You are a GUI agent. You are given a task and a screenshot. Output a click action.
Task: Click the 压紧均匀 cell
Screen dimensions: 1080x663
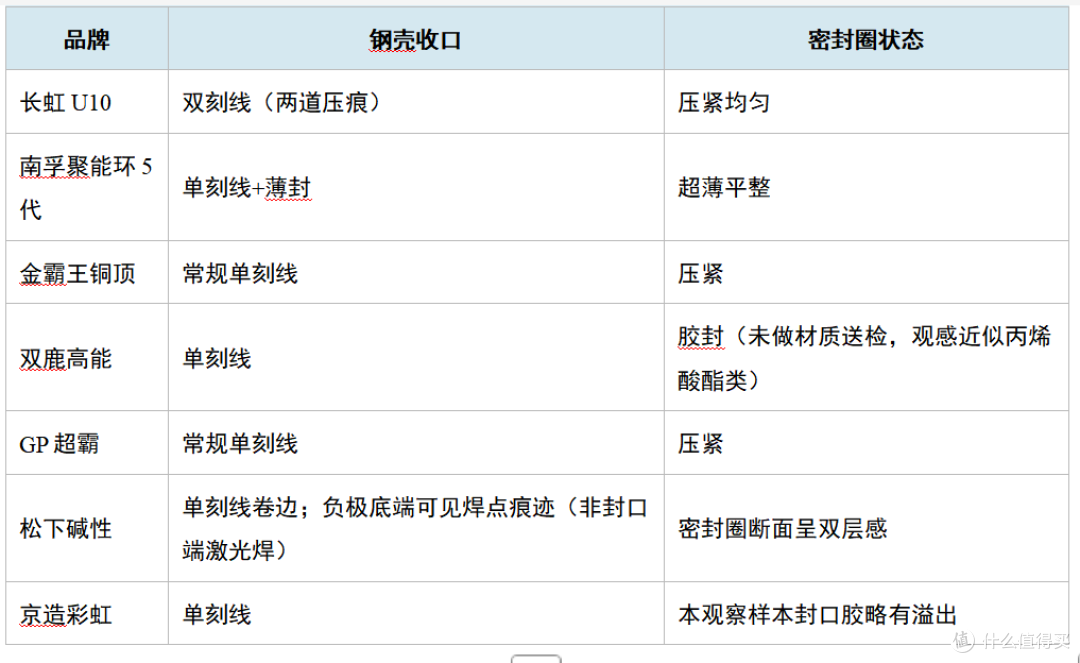[x=866, y=102]
